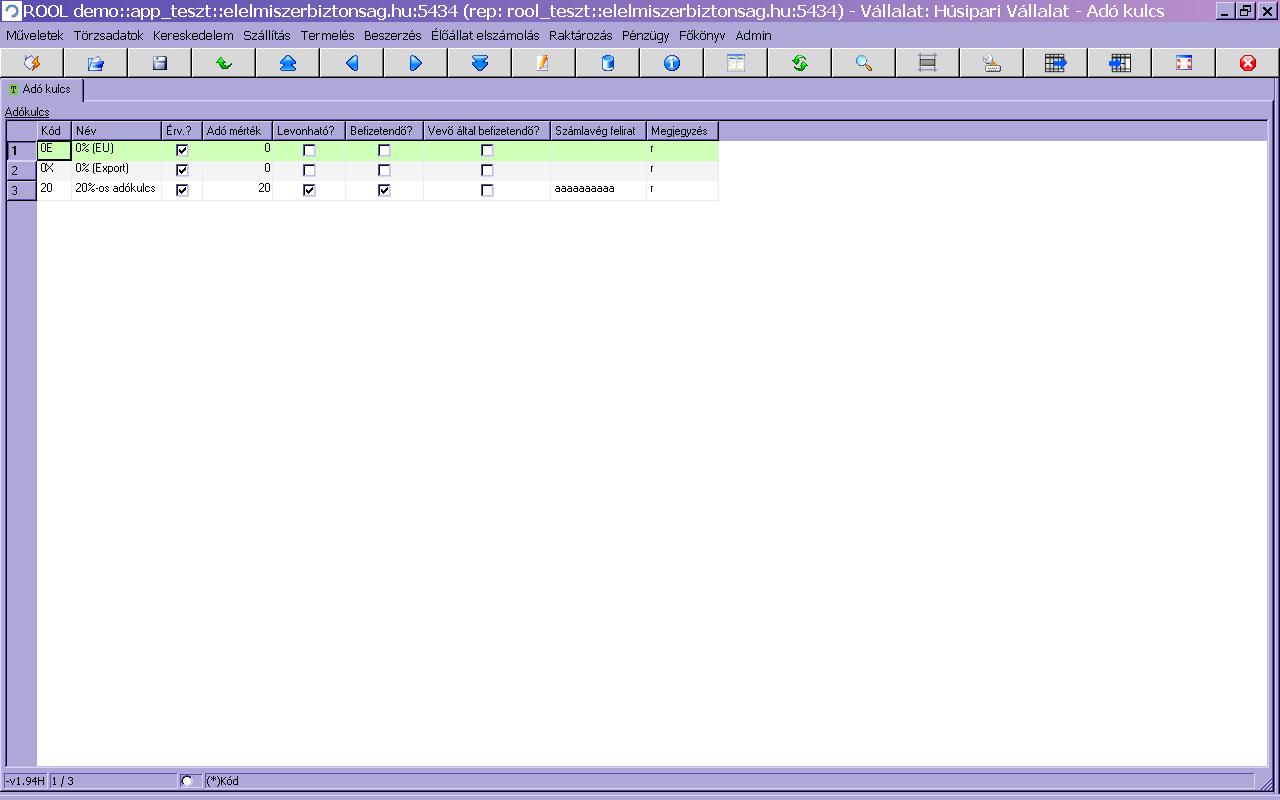Open the Főkönyv menu
The height and width of the screenshot is (800, 1280).
(x=702, y=35)
